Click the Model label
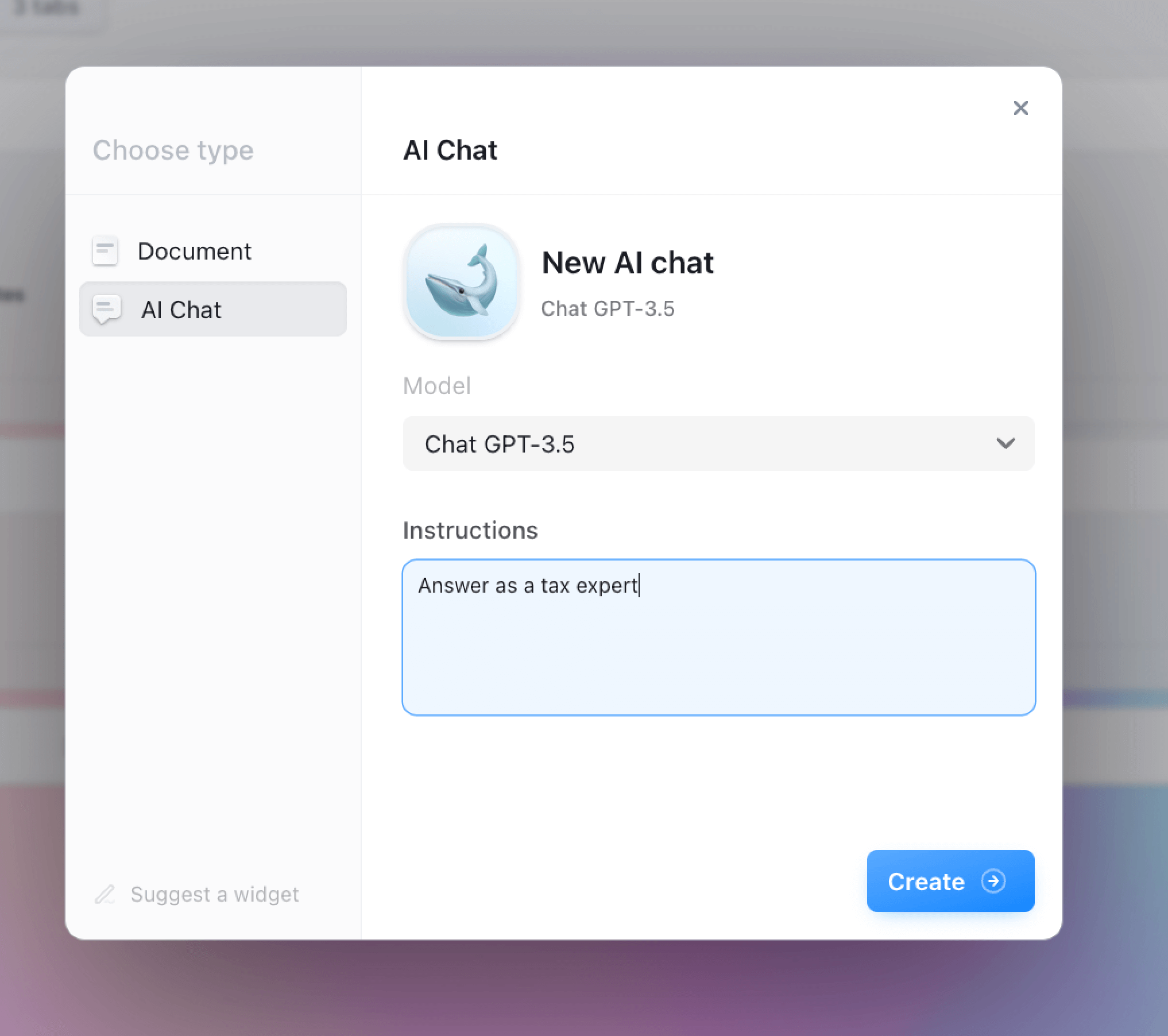The height and width of the screenshot is (1036, 1168). point(436,385)
